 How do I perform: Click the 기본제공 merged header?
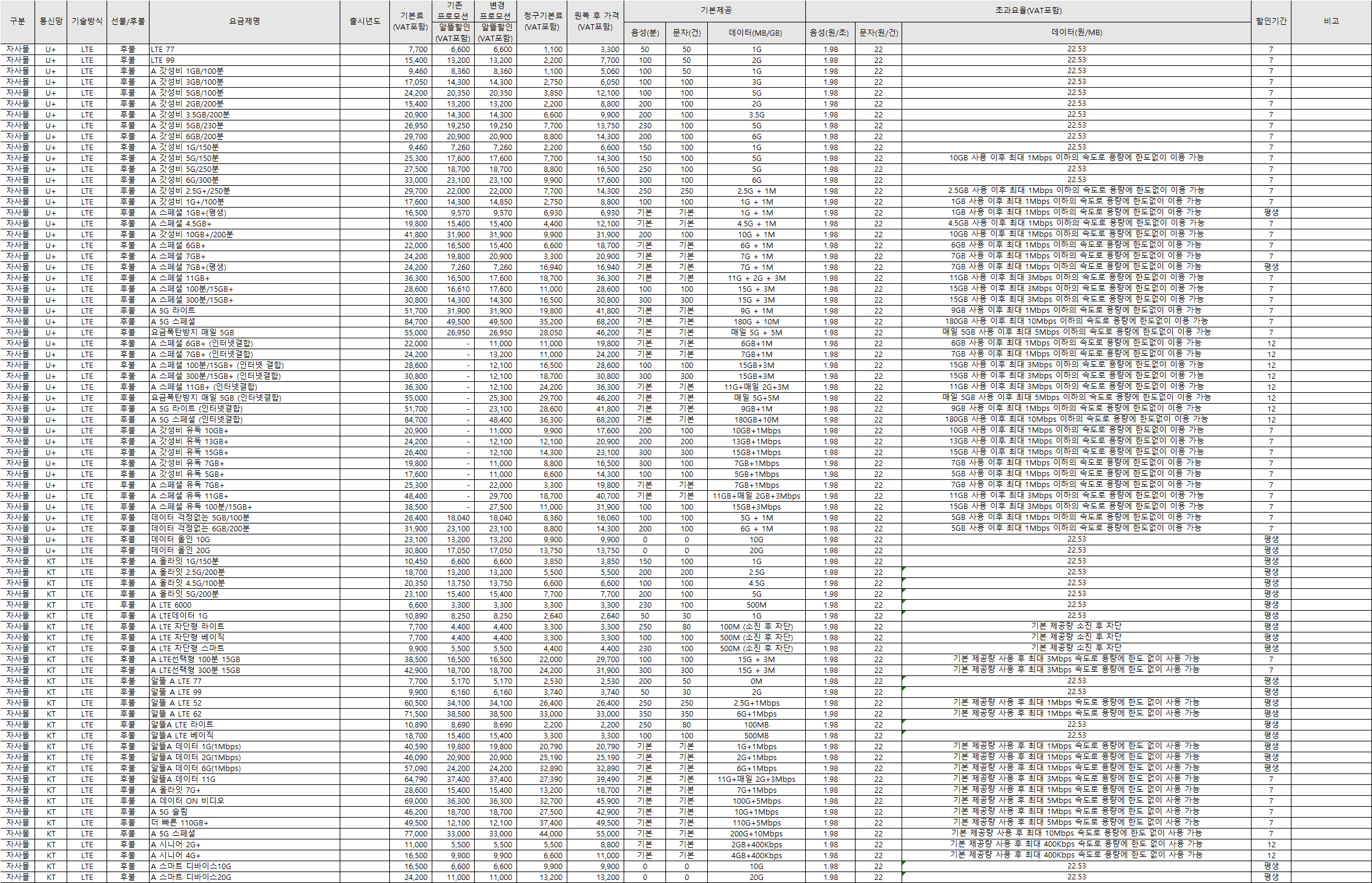715,11
